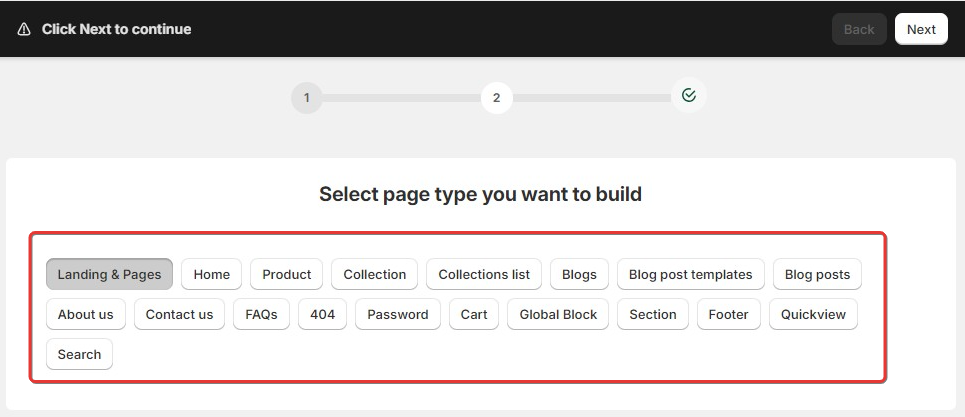965x417 pixels.
Task: Pick the 404 page type
Action: click(322, 314)
